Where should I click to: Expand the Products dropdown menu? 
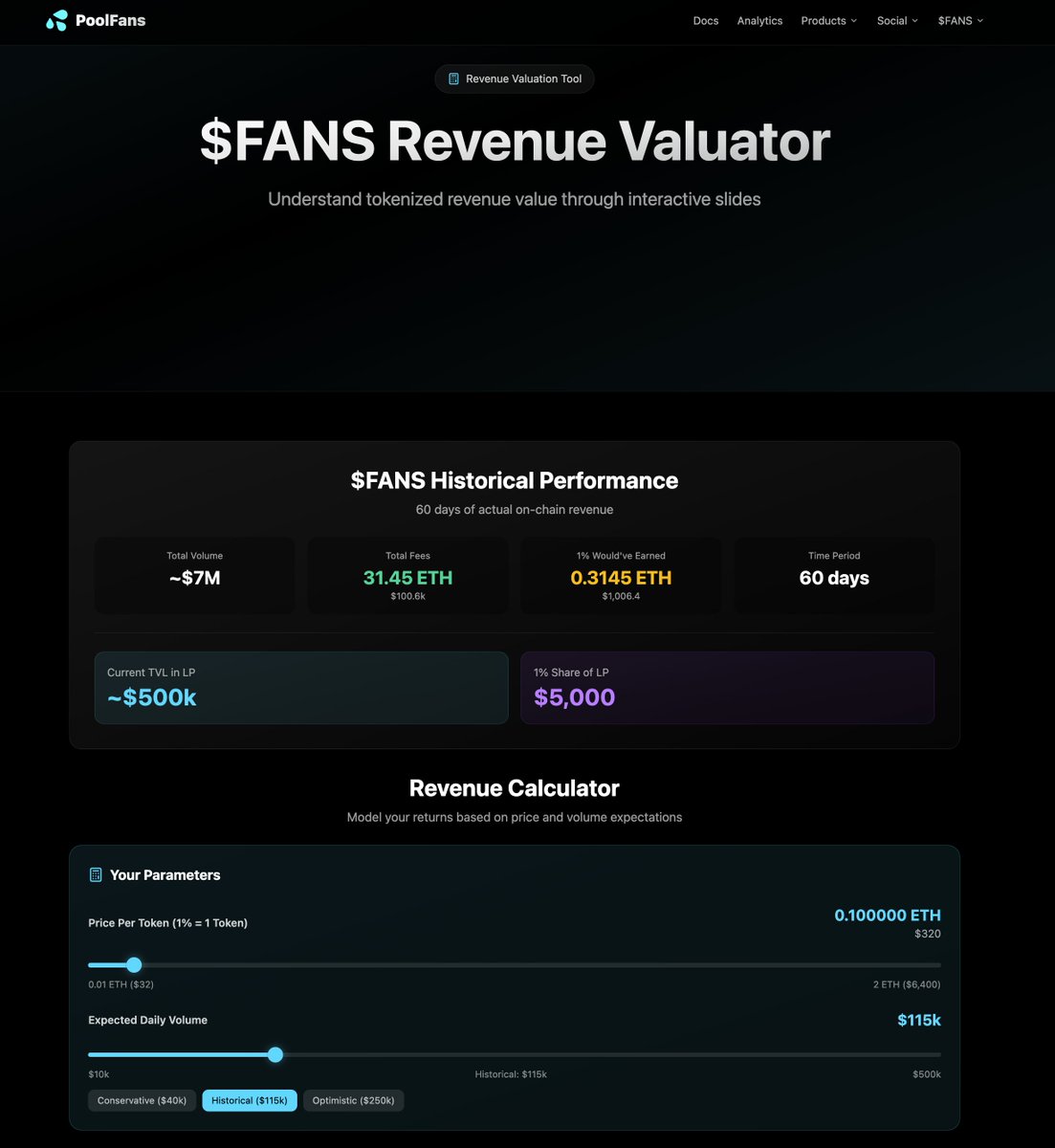tap(828, 20)
